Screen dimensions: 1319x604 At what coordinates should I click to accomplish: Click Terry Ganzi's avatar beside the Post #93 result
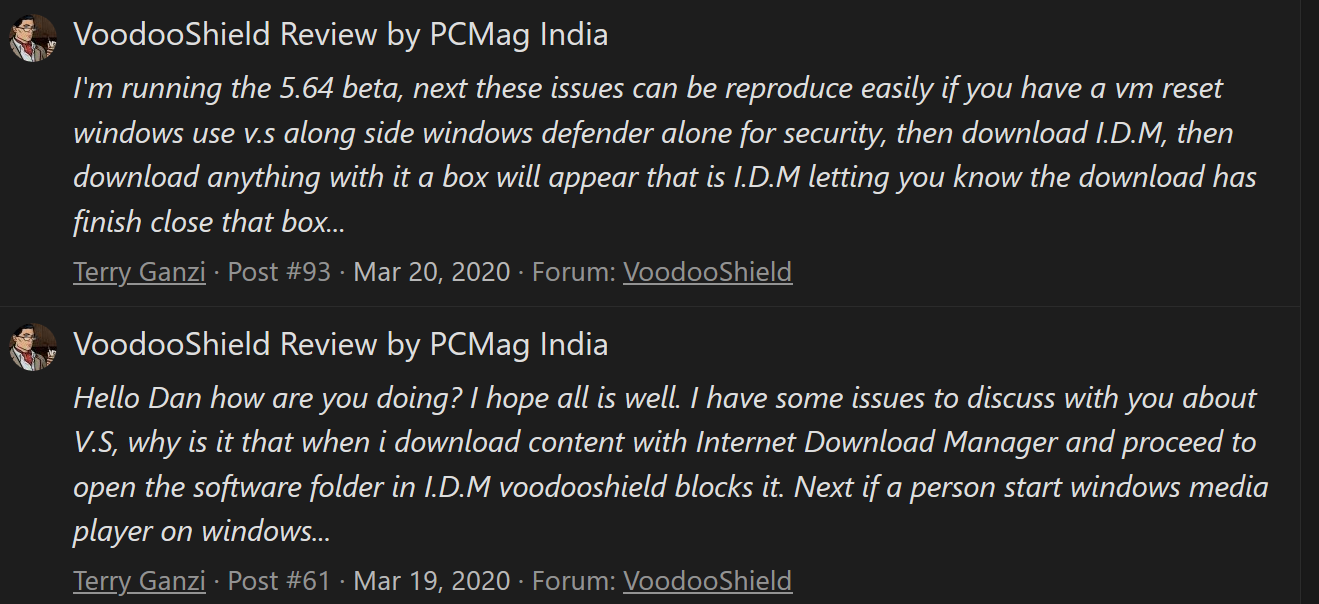(x=33, y=39)
